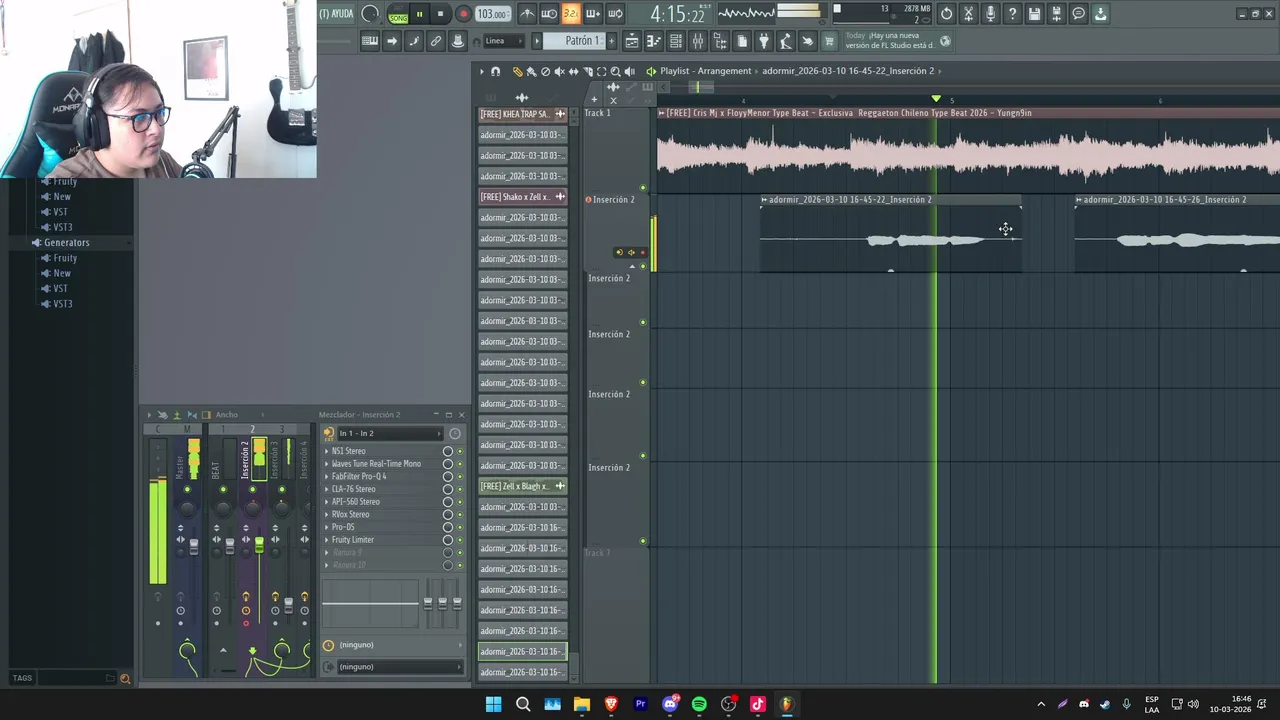The height and width of the screenshot is (720, 1280).
Task: Toggle the 3-2-1 countdown before recording
Action: tap(571, 14)
